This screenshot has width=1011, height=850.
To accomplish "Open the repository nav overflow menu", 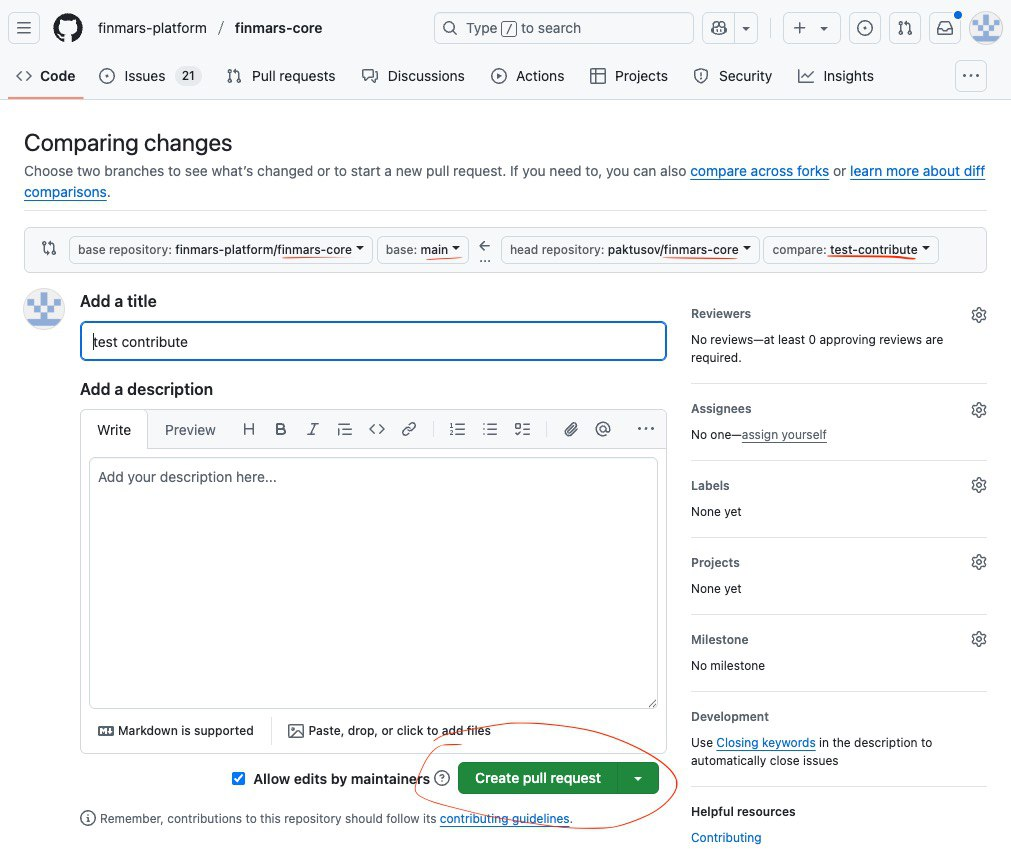I will tap(970, 76).
